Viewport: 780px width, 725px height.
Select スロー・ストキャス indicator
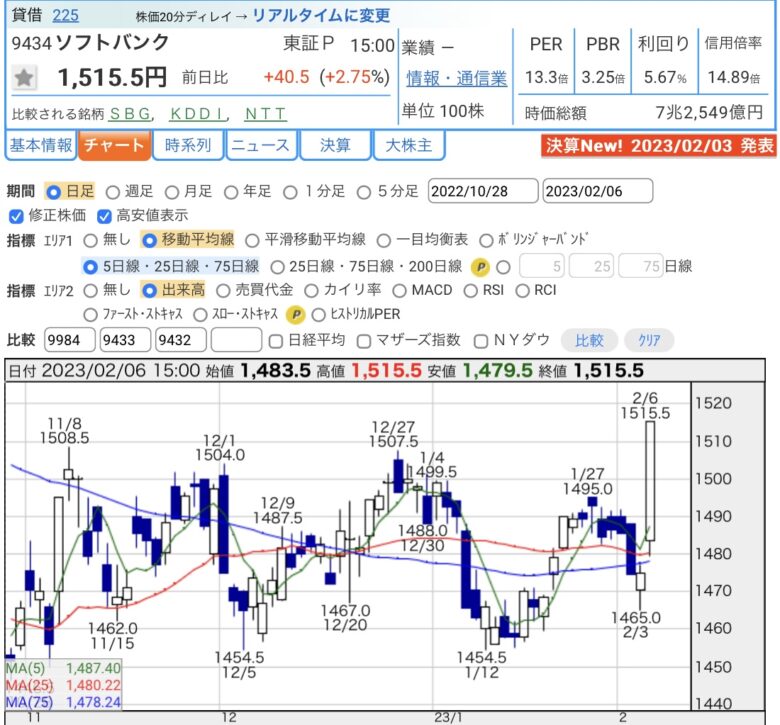coord(200,314)
